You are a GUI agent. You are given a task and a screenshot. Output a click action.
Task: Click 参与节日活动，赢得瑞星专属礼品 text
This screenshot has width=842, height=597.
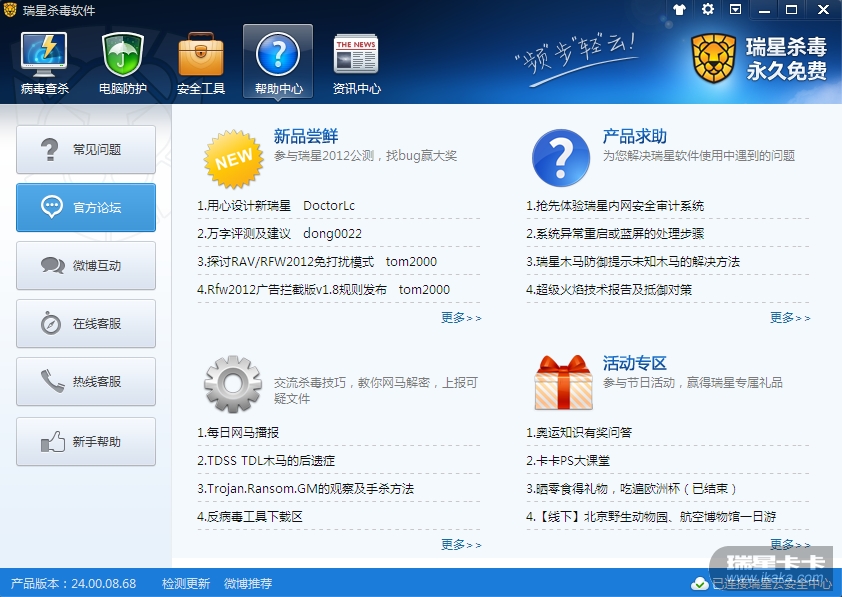click(693, 383)
